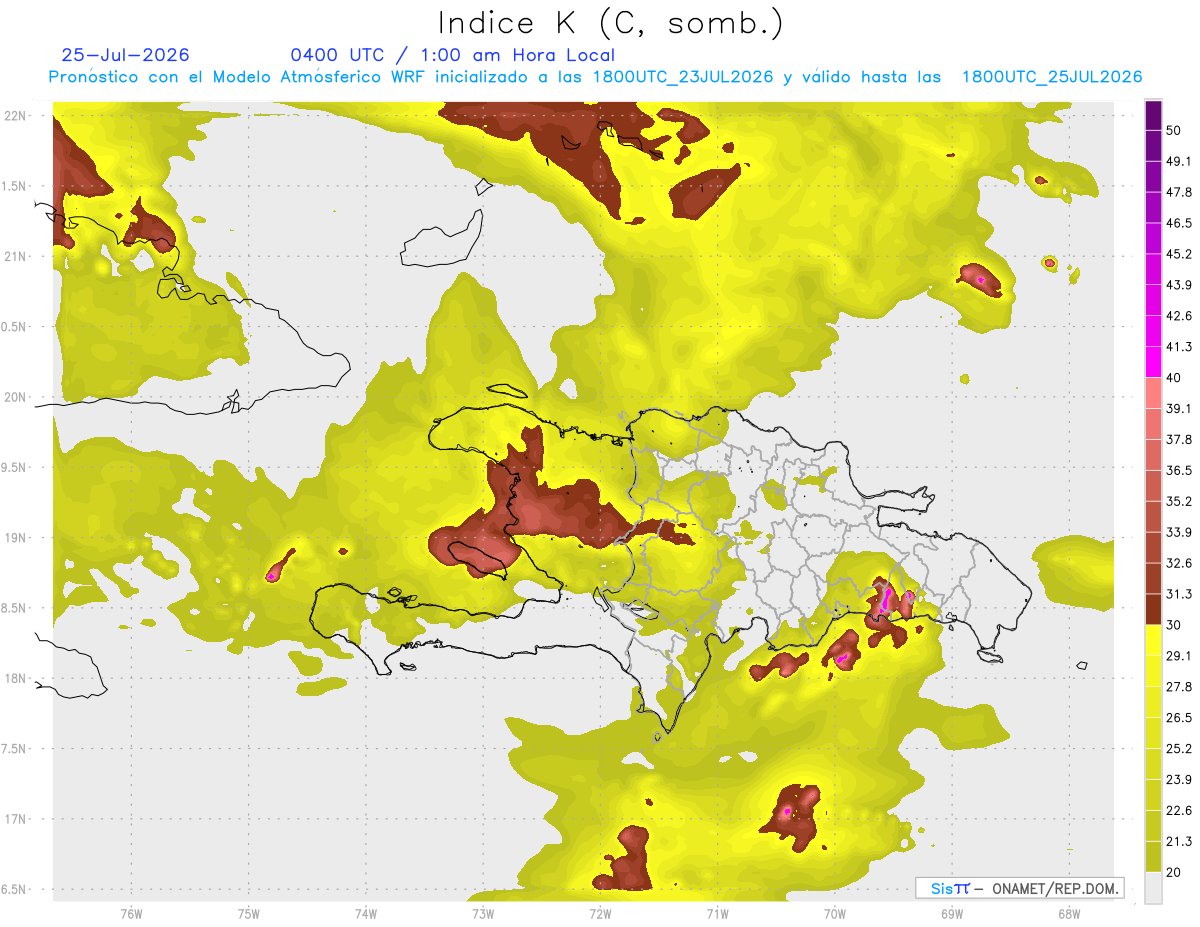1200x927 pixels.
Task: Click the 68W longitude axis label
Action: click(x=1069, y=914)
